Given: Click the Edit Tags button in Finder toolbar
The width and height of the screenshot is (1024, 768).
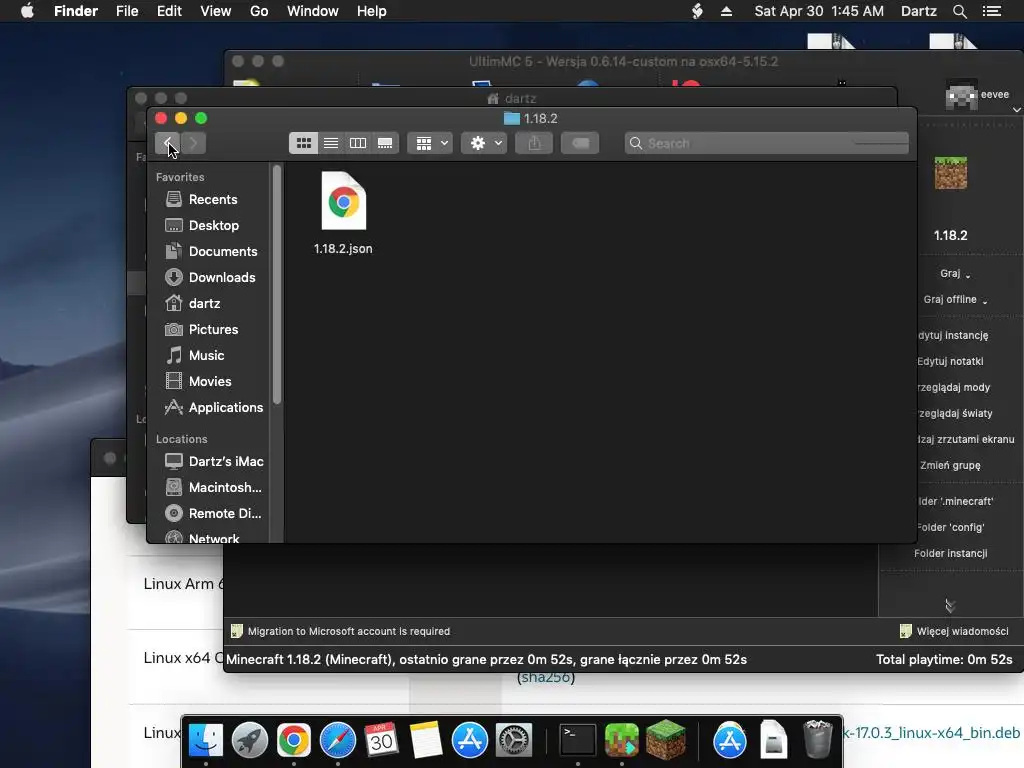Looking at the screenshot, I should 580,143.
